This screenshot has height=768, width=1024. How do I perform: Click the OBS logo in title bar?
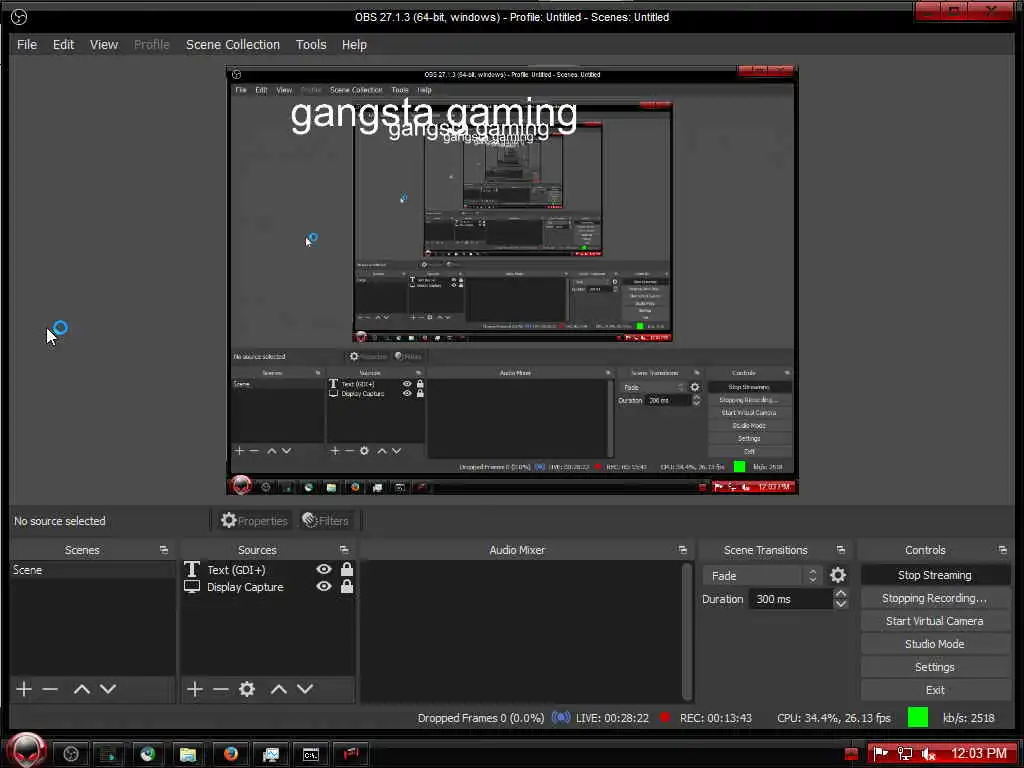pos(19,17)
